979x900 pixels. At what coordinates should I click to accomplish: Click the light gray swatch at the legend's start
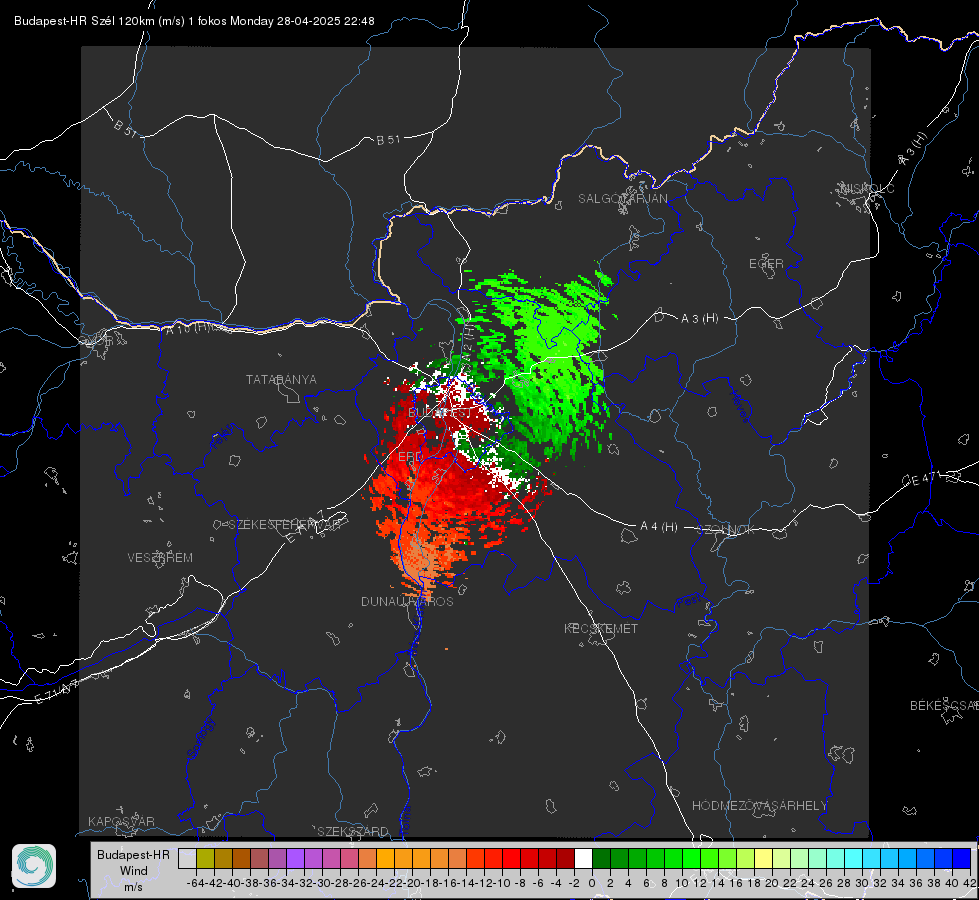[x=187, y=858]
